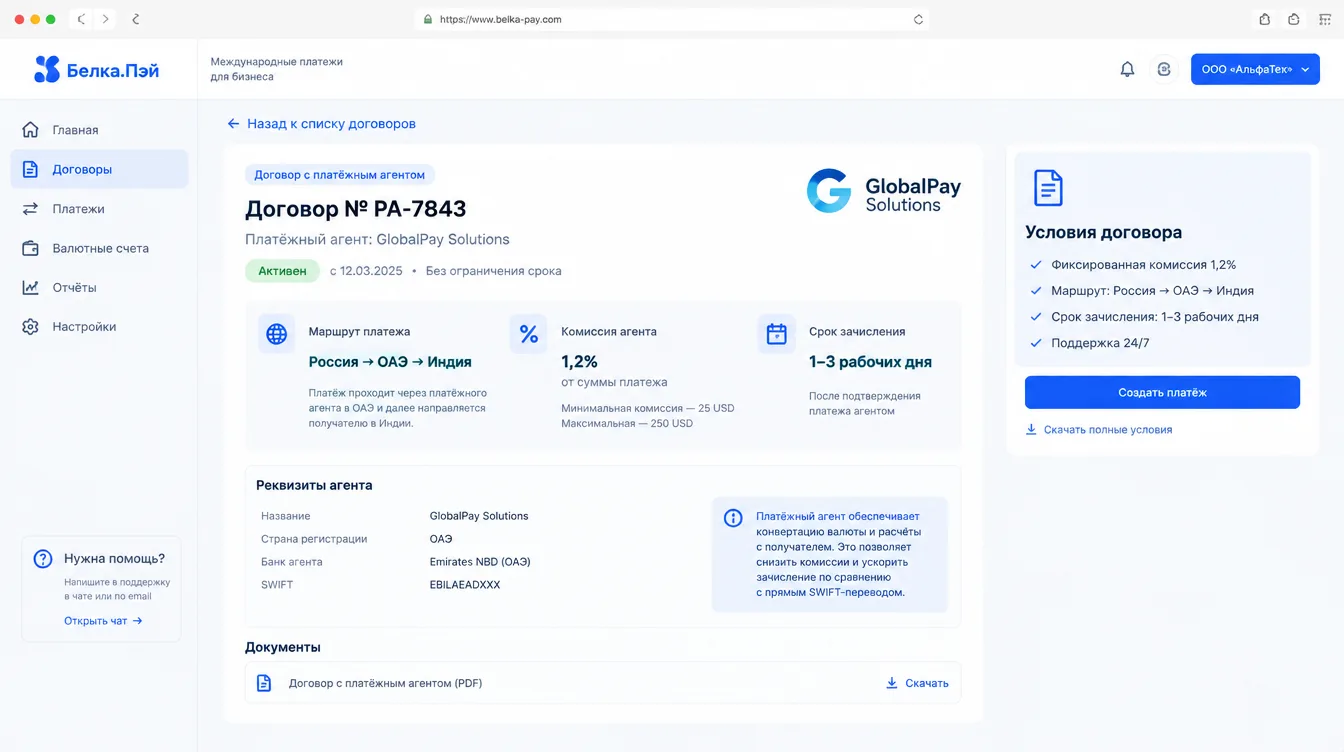The height and width of the screenshot is (752, 1344).
Task: Click the Договор № PA-7843 heading
Action: tap(356, 209)
